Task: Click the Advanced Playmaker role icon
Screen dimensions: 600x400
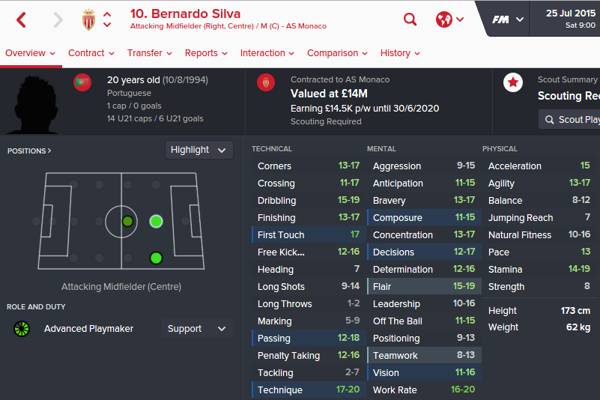Action: [21, 328]
